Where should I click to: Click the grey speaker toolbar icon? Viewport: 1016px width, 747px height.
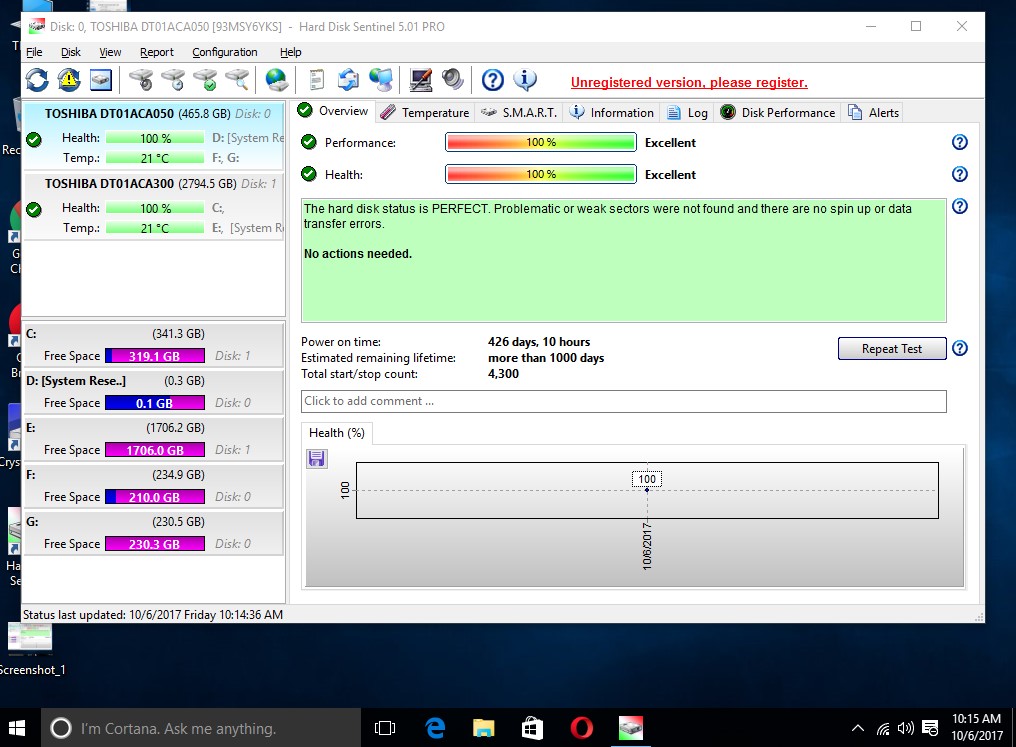[452, 80]
